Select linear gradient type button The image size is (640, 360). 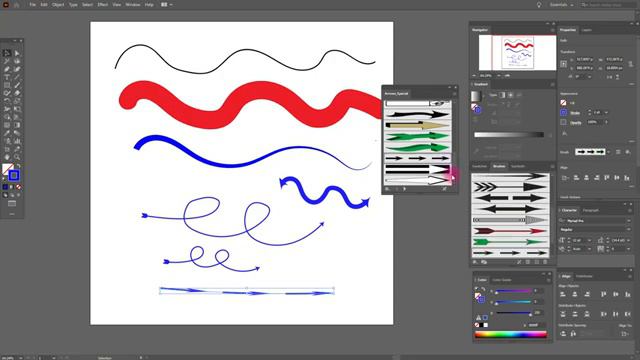(x=502, y=95)
